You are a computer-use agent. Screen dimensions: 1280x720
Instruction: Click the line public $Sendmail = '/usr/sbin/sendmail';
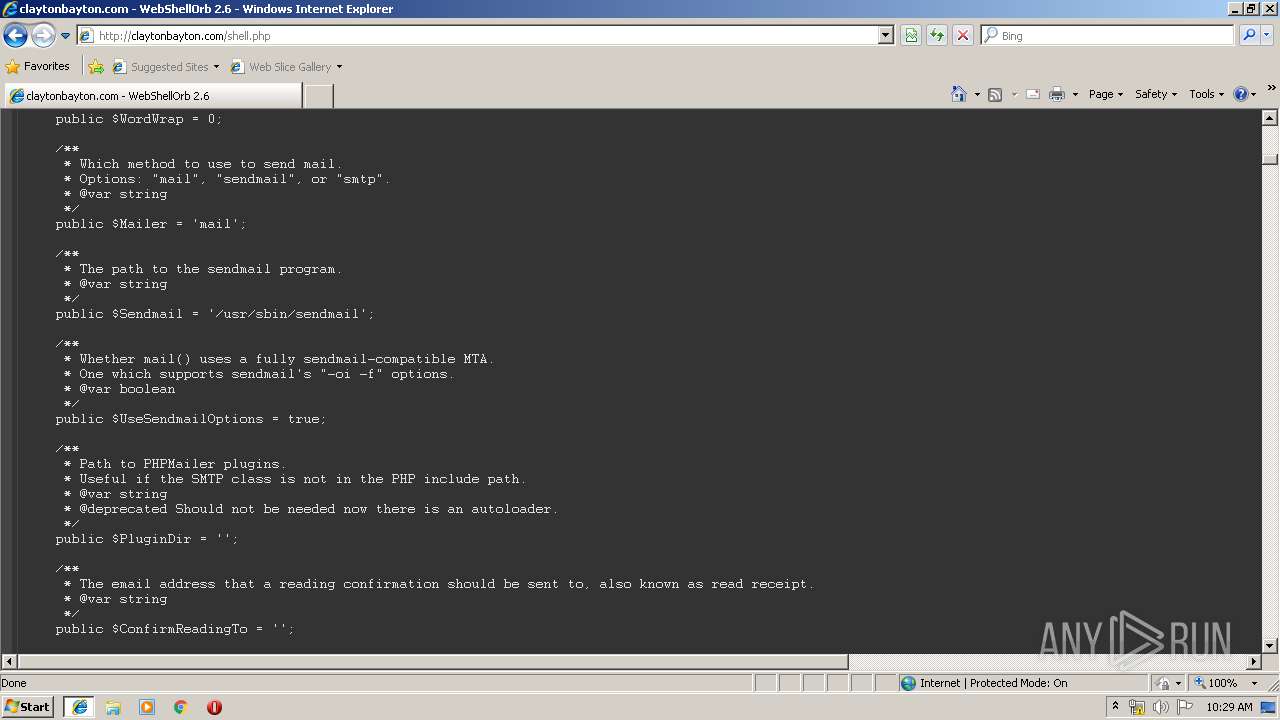click(215, 314)
